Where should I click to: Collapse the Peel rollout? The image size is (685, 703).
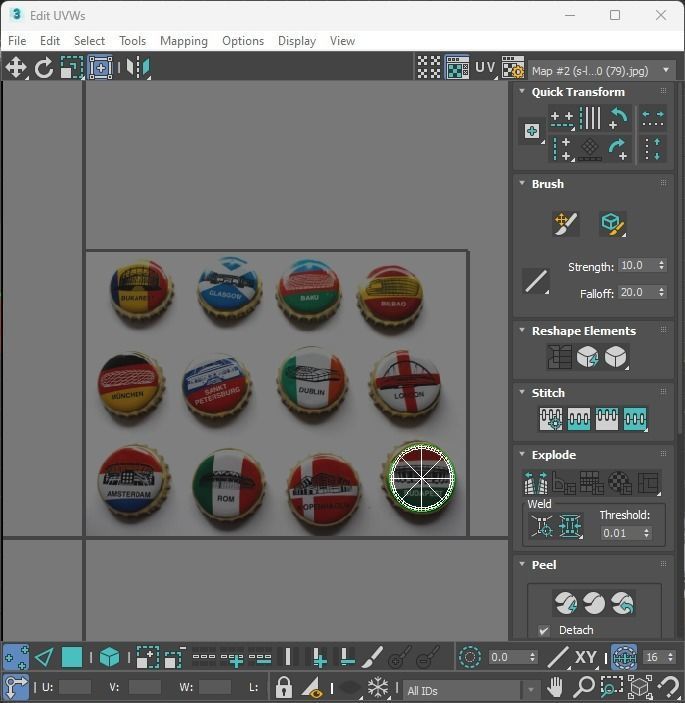[522, 564]
